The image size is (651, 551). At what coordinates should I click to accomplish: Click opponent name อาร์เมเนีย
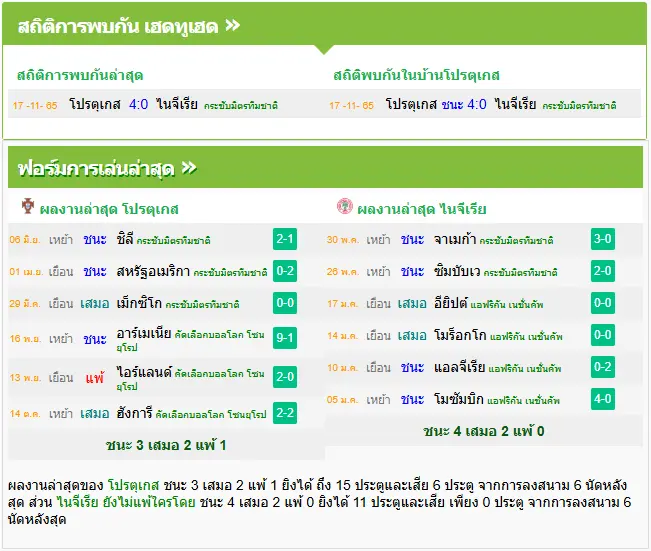pyautogui.click(x=144, y=333)
